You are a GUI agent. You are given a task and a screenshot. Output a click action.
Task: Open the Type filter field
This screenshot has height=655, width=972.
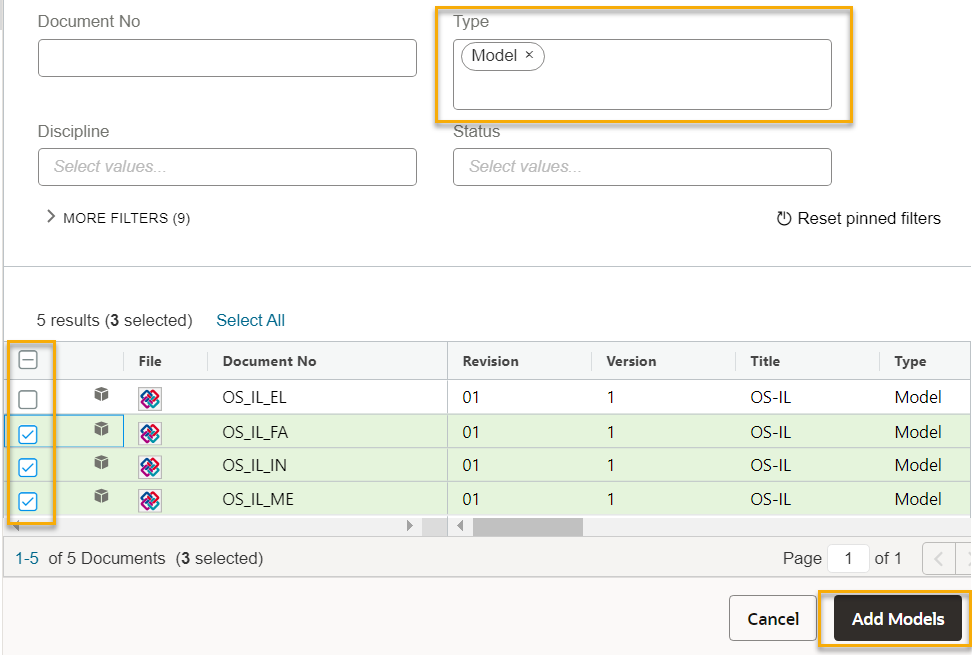tap(642, 74)
